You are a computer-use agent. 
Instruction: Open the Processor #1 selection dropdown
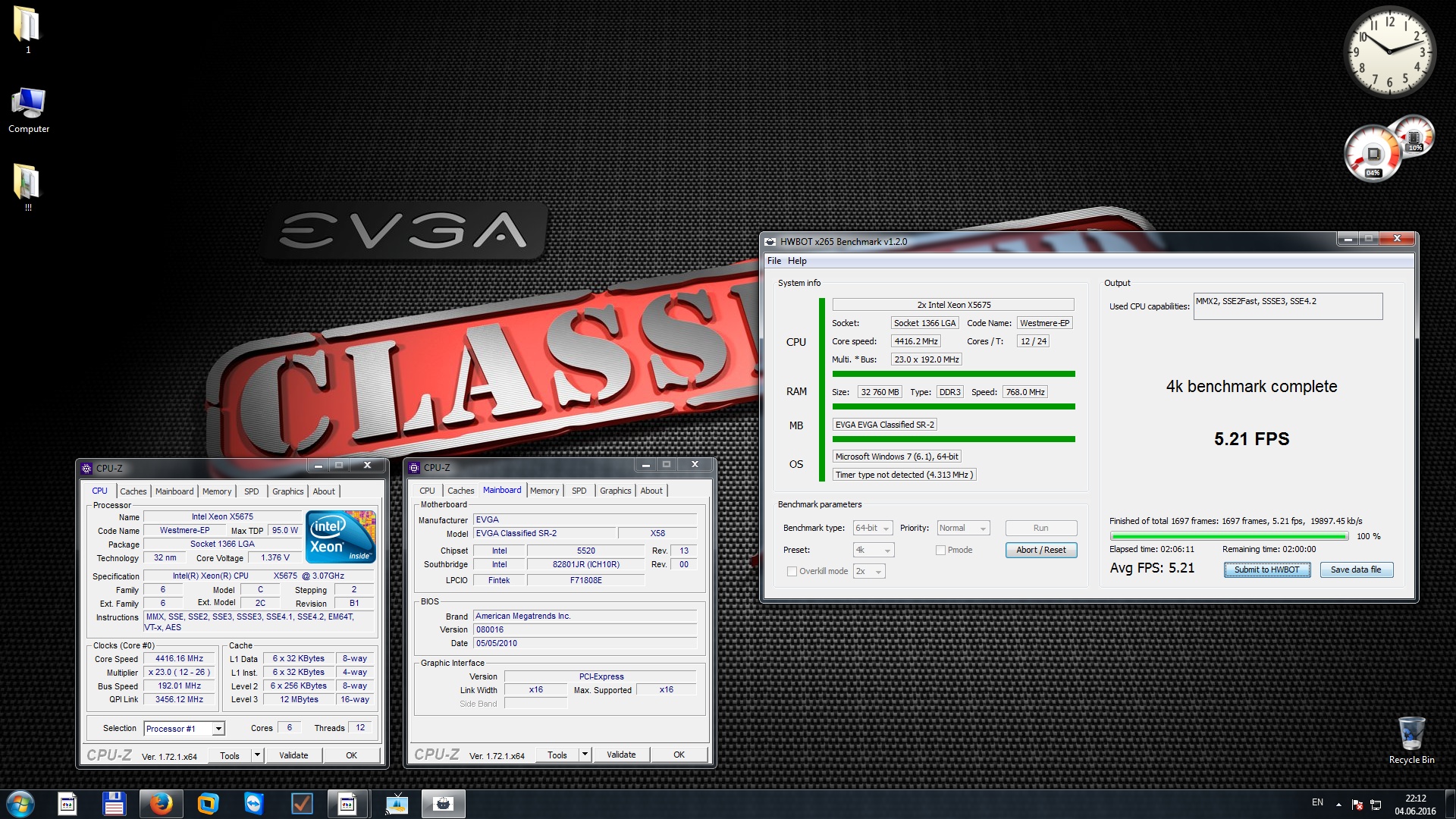tap(184, 728)
